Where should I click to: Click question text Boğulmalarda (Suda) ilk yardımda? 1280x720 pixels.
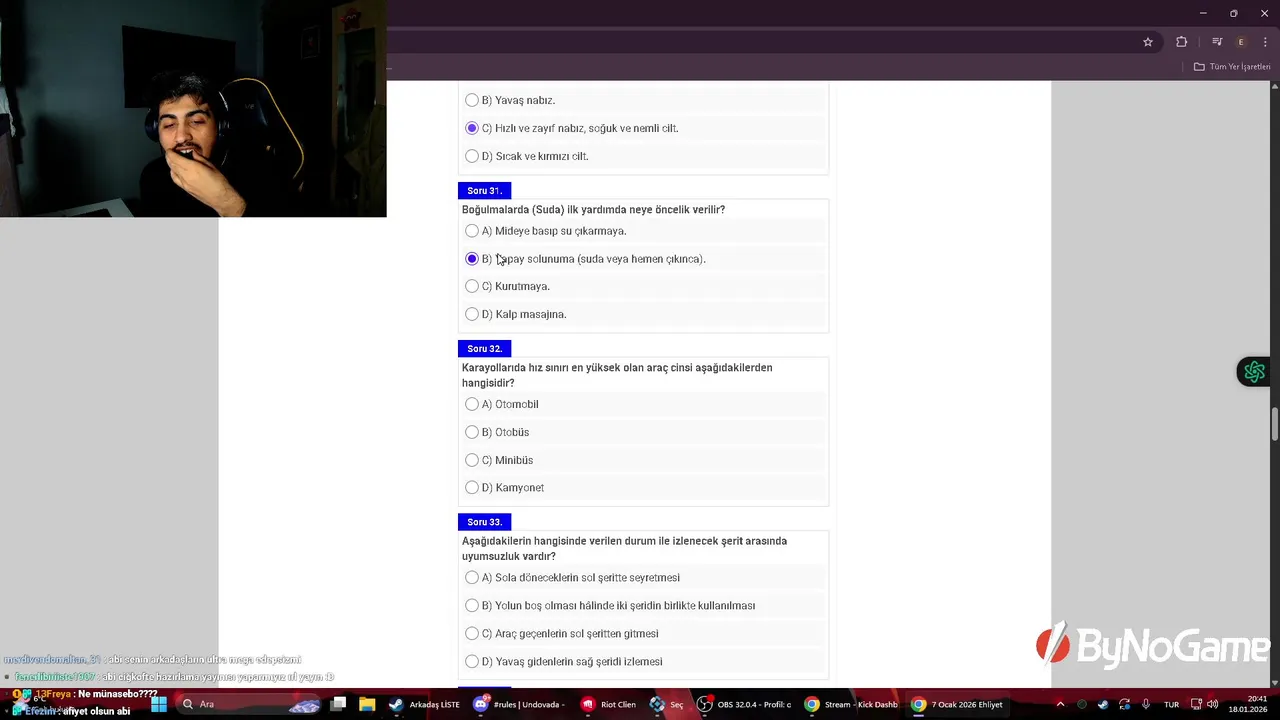[x=593, y=210]
